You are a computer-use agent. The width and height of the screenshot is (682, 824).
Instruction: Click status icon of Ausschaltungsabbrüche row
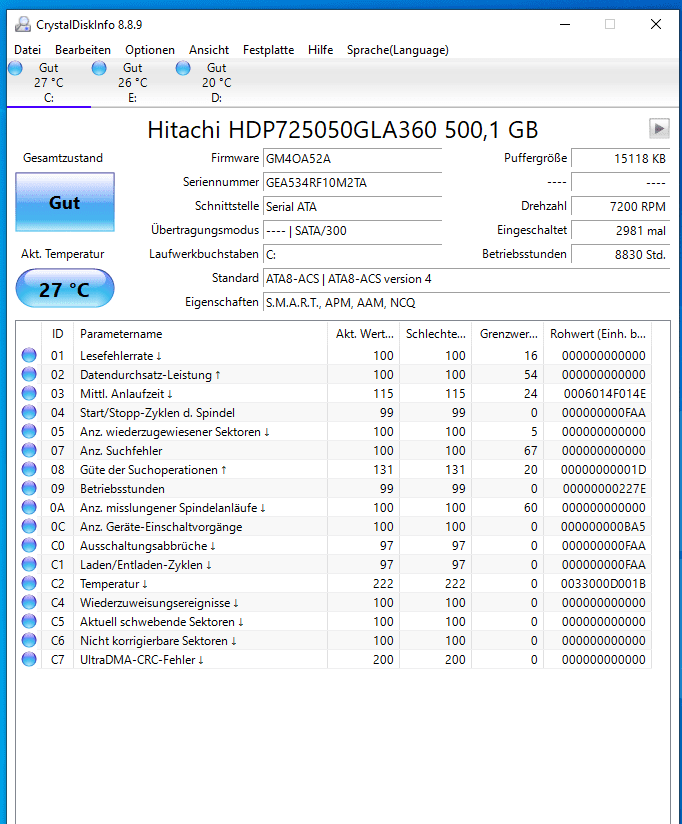point(29,545)
